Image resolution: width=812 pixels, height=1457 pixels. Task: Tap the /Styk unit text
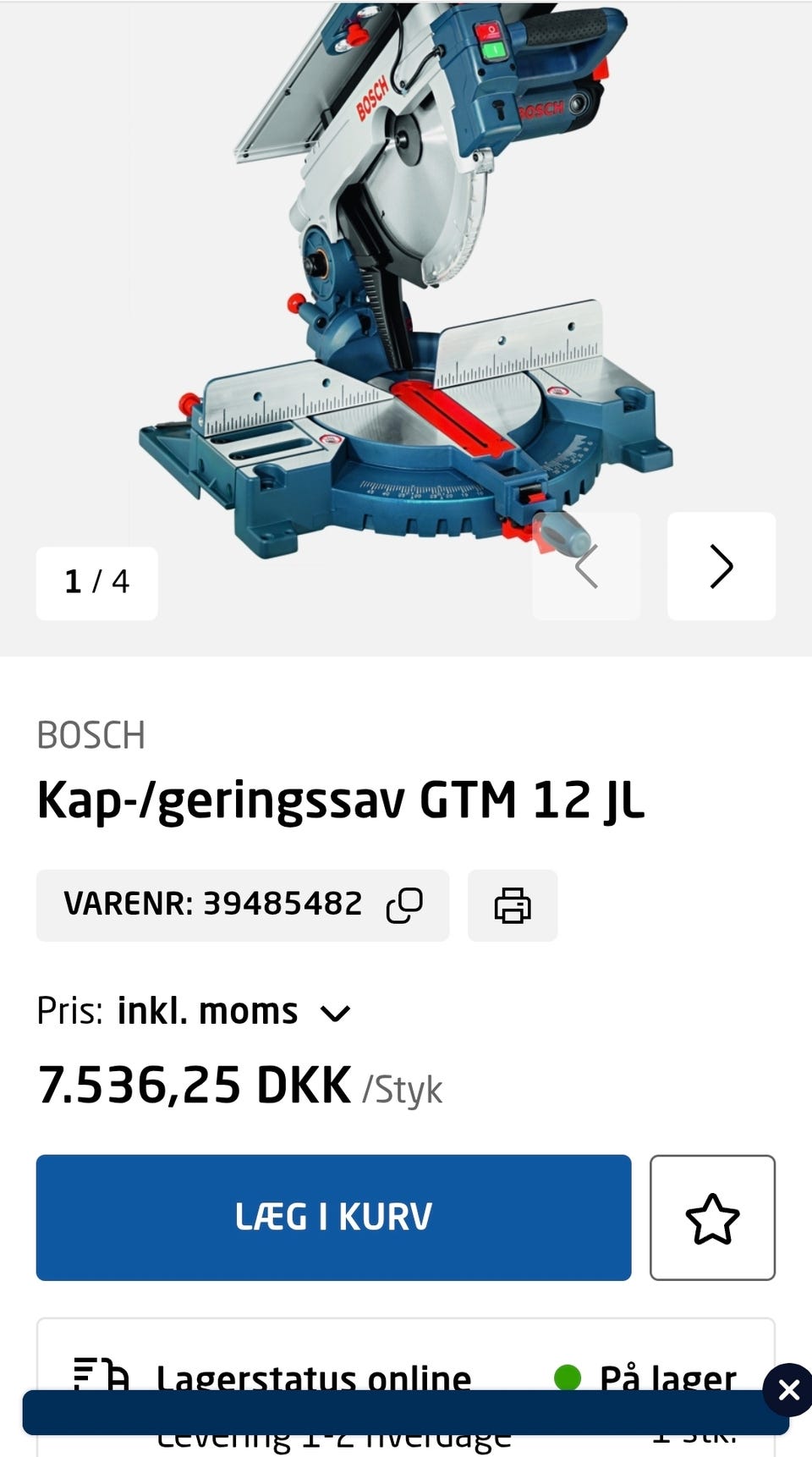(403, 1089)
